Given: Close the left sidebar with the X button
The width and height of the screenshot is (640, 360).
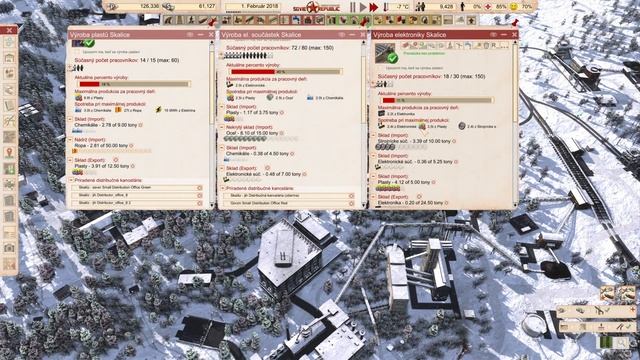Looking at the screenshot, I should [9, 30].
